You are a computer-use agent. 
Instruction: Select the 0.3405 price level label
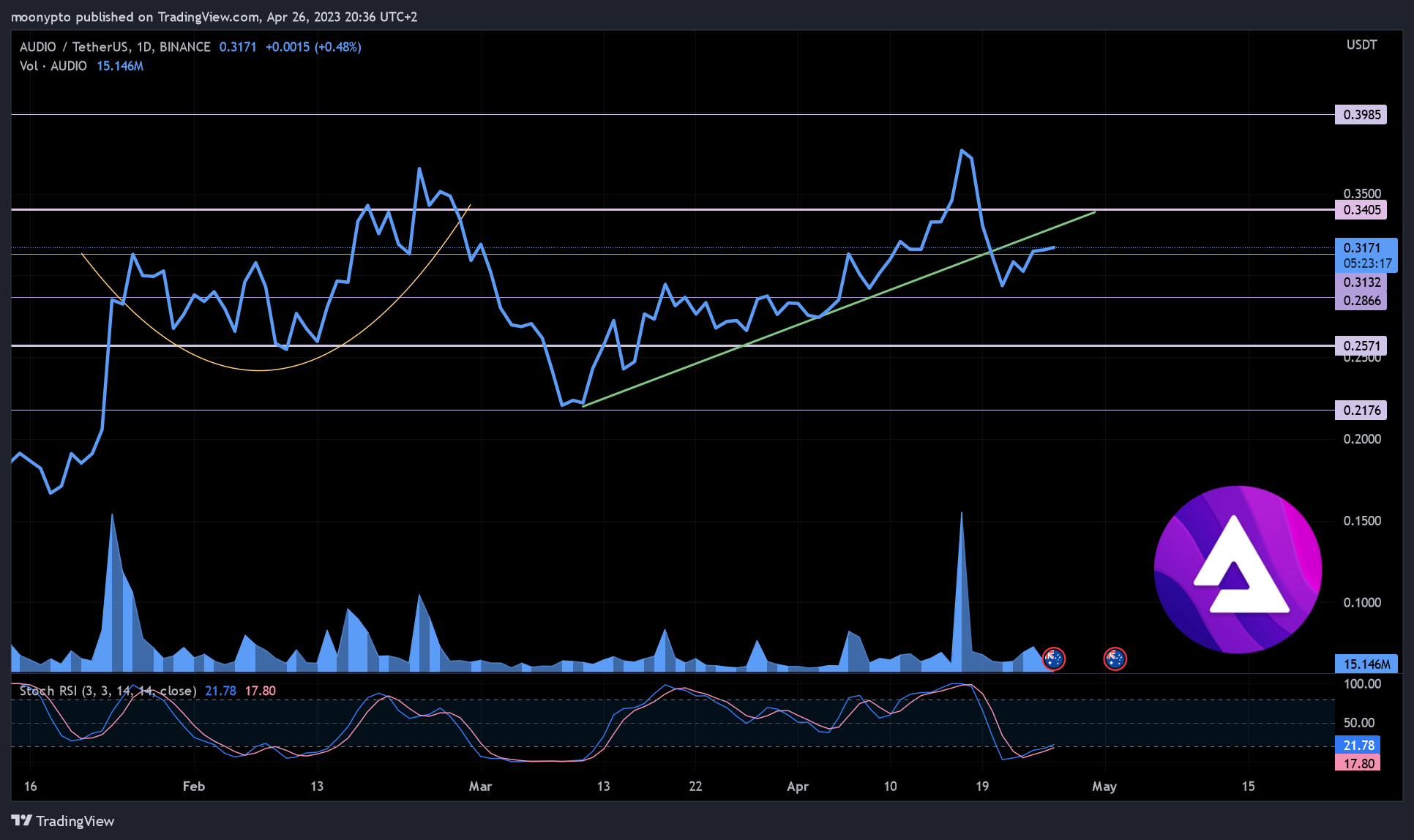pyautogui.click(x=1361, y=210)
